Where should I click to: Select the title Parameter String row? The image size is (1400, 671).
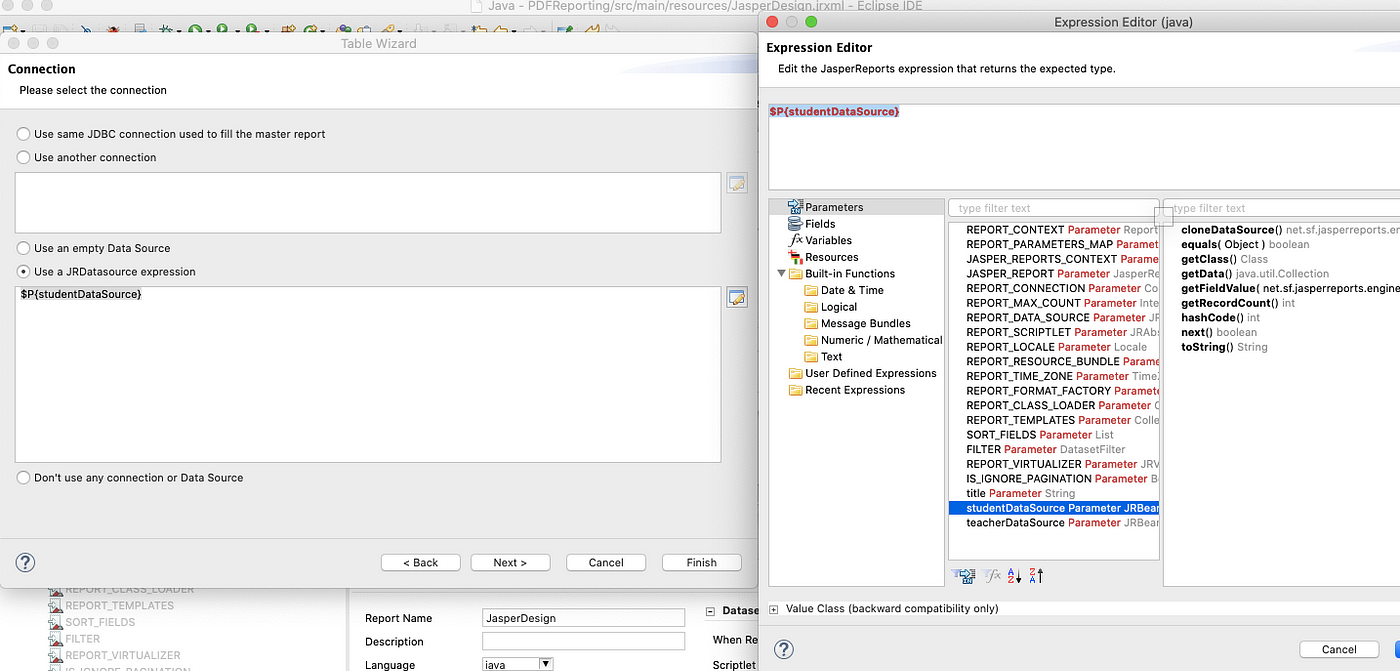[1053, 493]
